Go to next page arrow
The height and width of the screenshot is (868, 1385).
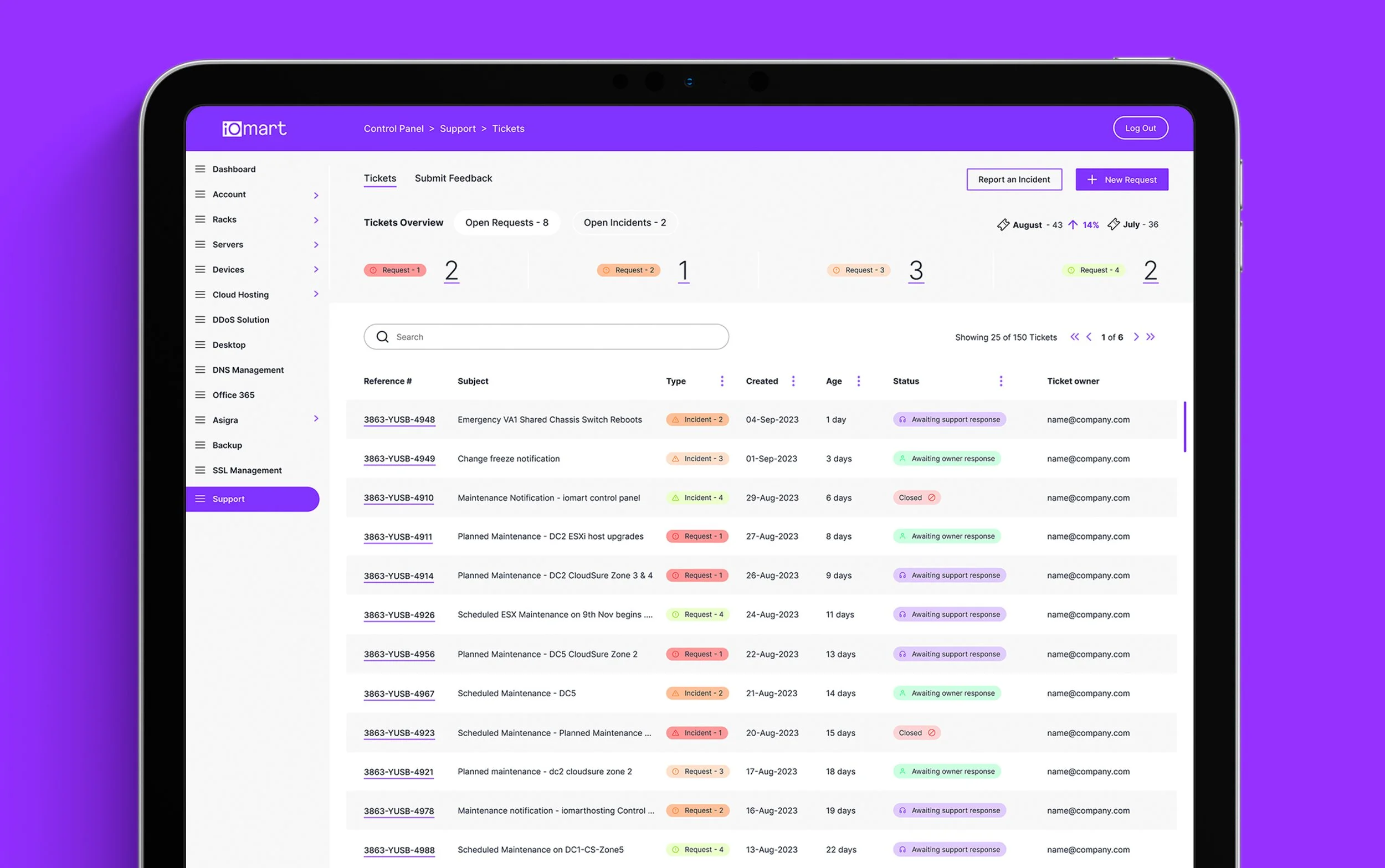click(x=1136, y=337)
